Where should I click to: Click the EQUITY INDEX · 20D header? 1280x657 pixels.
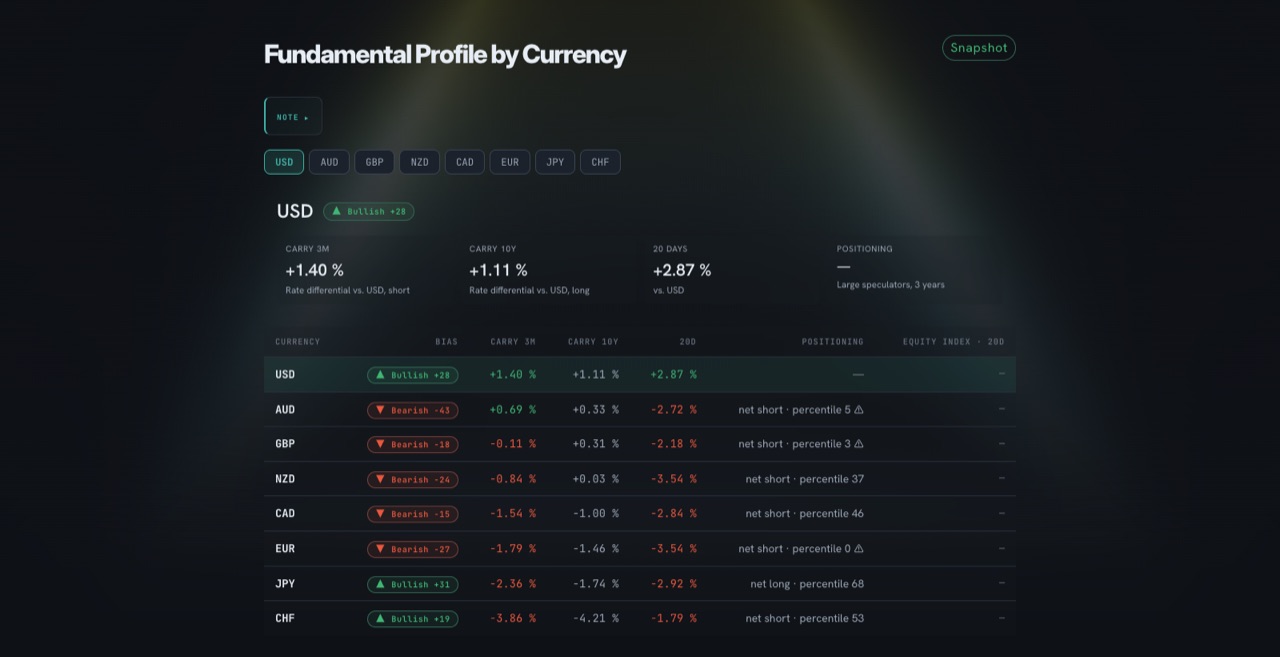(953, 342)
